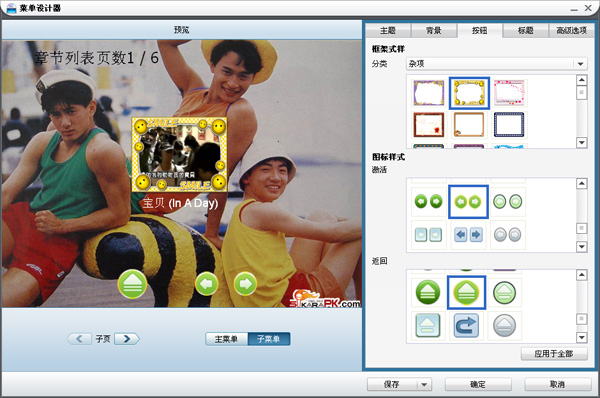The height and width of the screenshot is (398, 600).
Task: Select the chapter thumbnail in preview
Action: tap(179, 154)
